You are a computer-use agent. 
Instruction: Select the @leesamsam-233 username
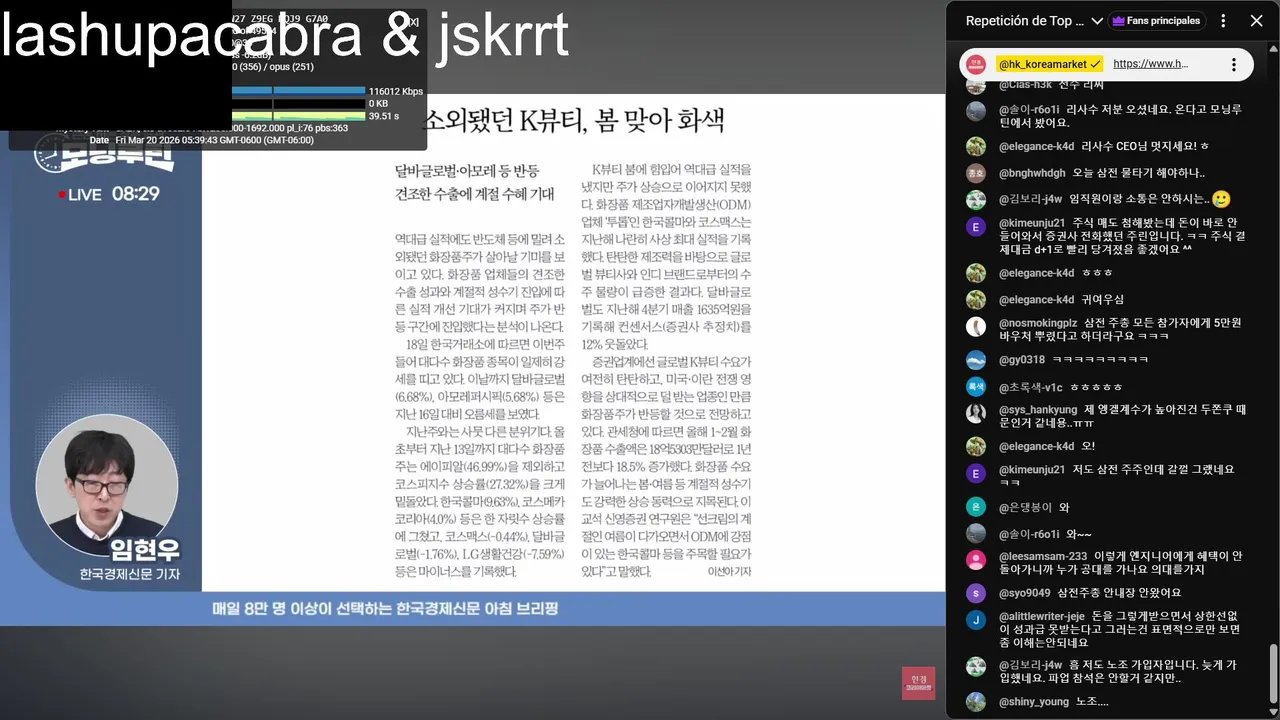coord(1043,557)
